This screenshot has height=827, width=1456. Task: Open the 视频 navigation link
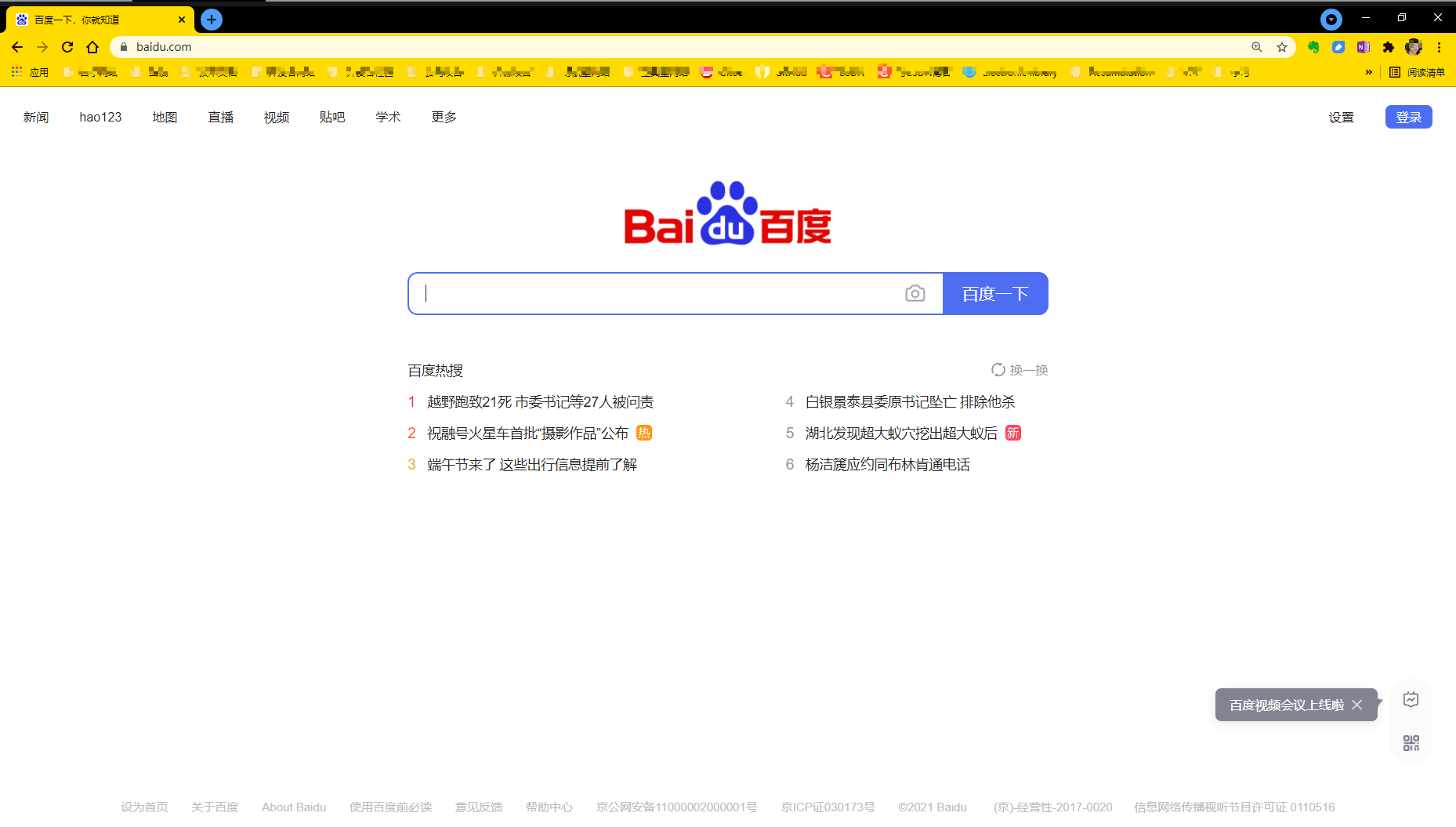click(x=277, y=117)
